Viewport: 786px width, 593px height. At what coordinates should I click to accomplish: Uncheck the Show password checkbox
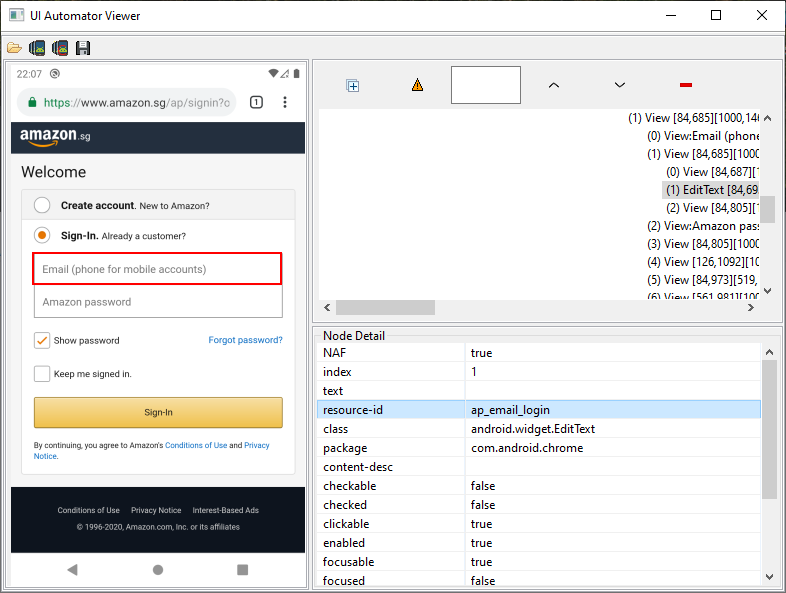[42, 340]
